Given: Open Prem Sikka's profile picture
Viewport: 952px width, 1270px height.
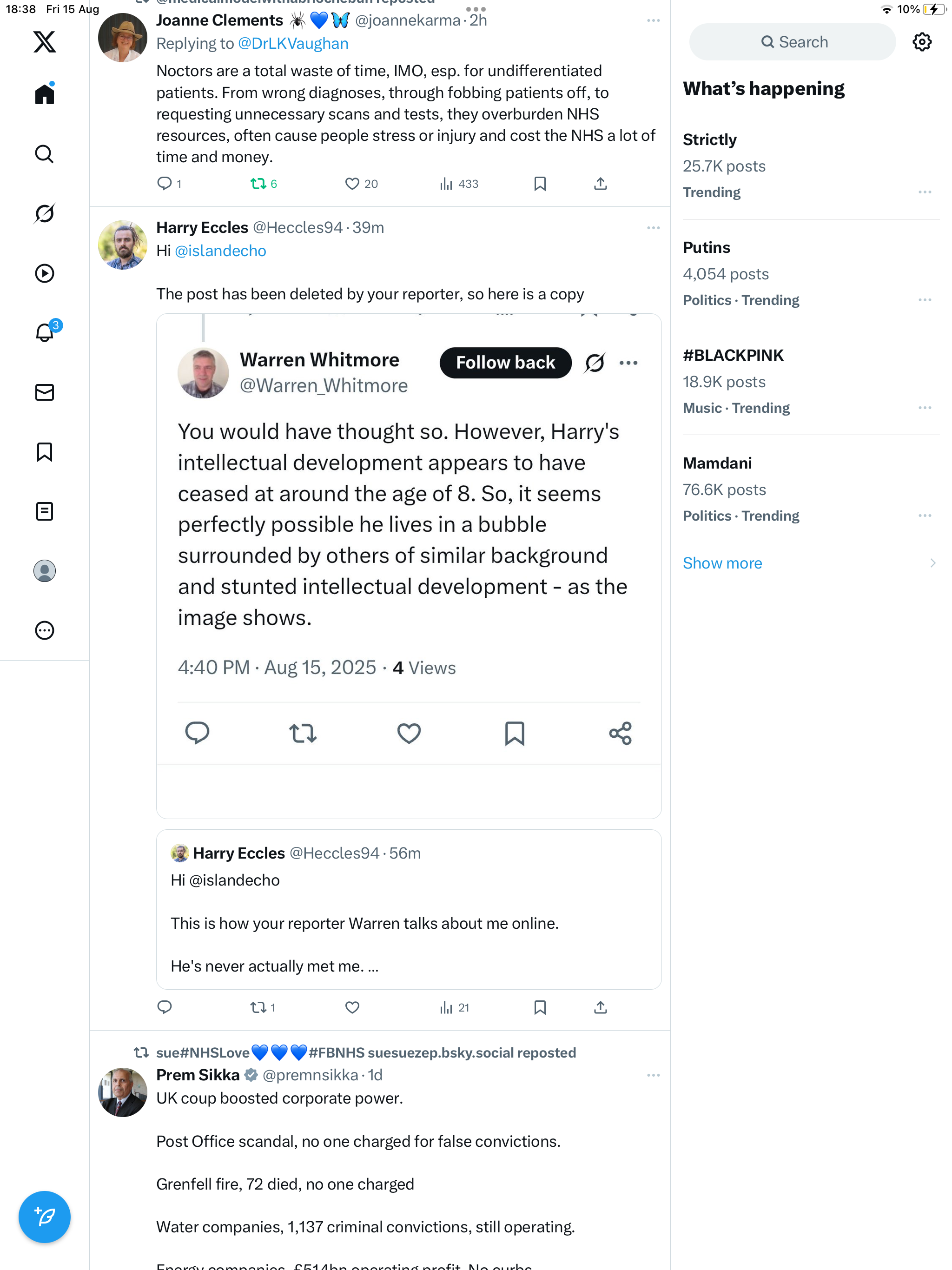Looking at the screenshot, I should coord(122,1091).
